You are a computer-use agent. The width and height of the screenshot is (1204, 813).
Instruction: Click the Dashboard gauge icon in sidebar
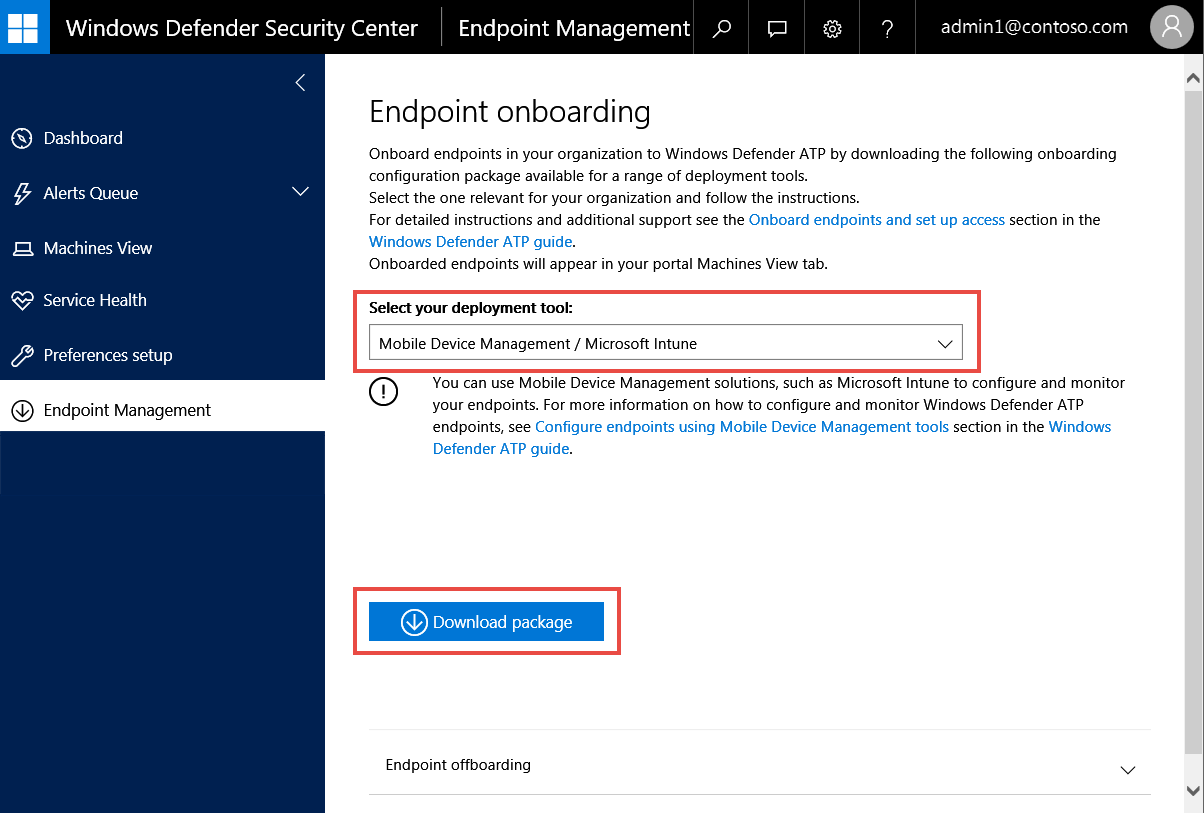22,139
